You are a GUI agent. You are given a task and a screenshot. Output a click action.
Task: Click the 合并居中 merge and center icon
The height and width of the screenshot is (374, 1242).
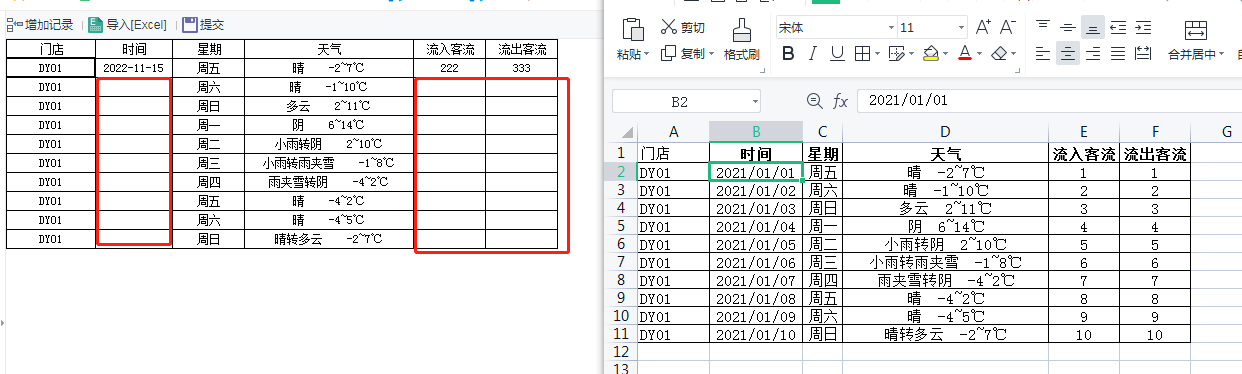[1196, 30]
